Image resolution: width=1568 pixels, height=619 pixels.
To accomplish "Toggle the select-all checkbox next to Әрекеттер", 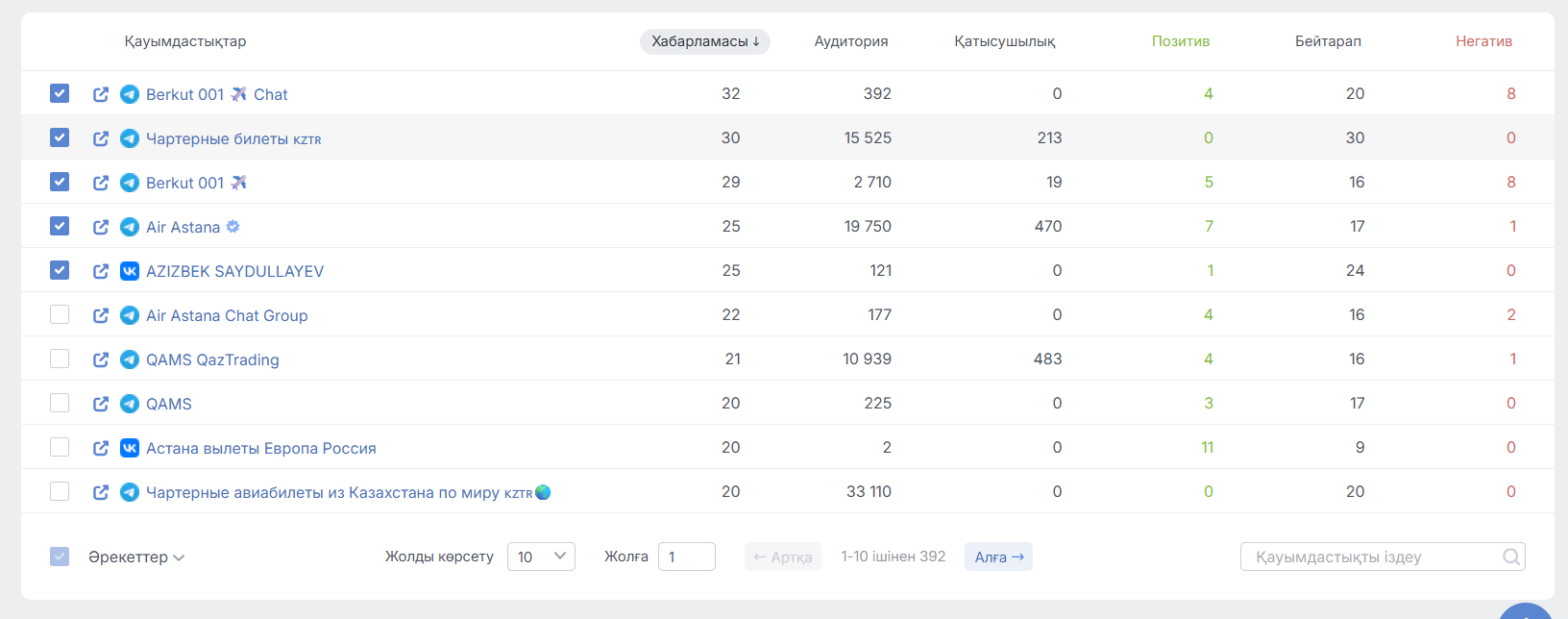I will [60, 557].
